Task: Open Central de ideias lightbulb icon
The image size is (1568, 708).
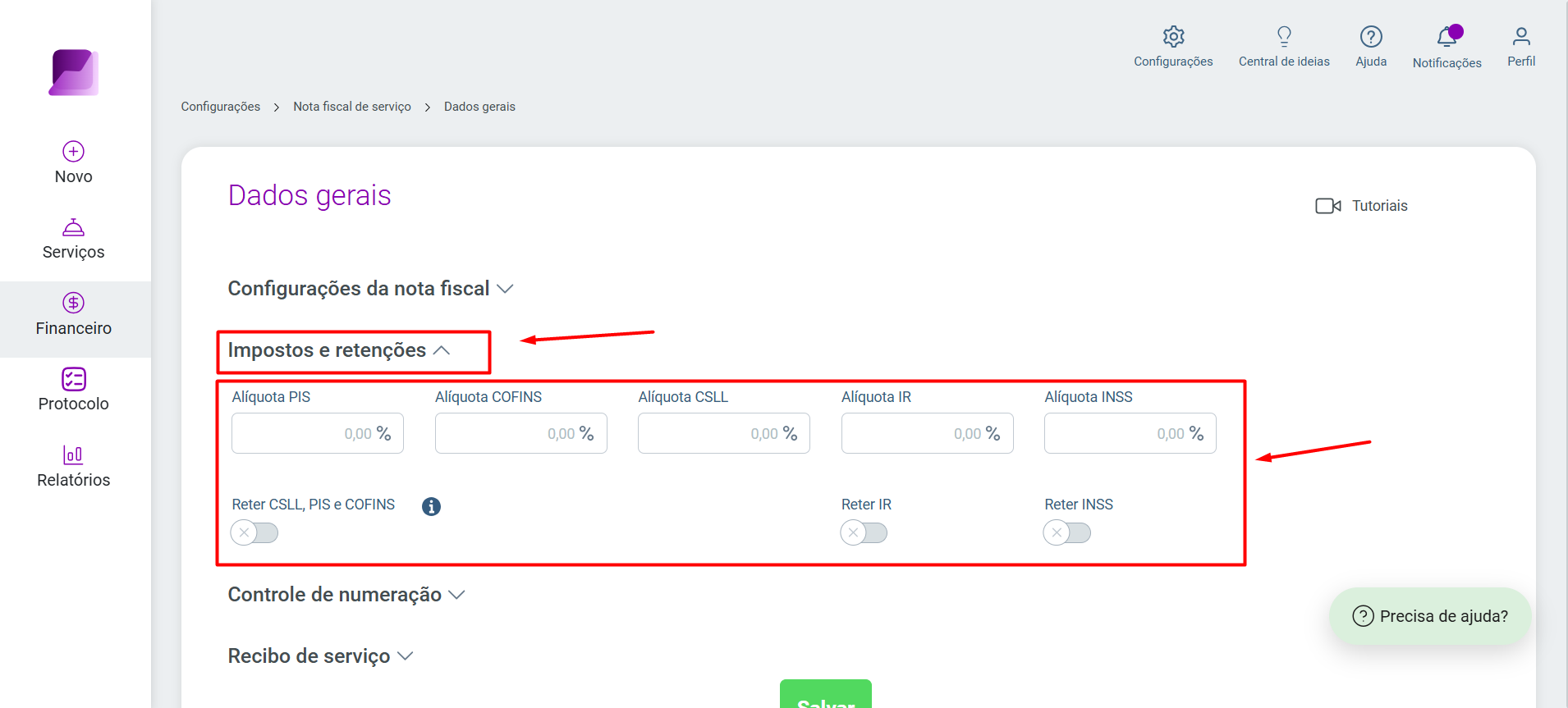Action: click(x=1284, y=36)
